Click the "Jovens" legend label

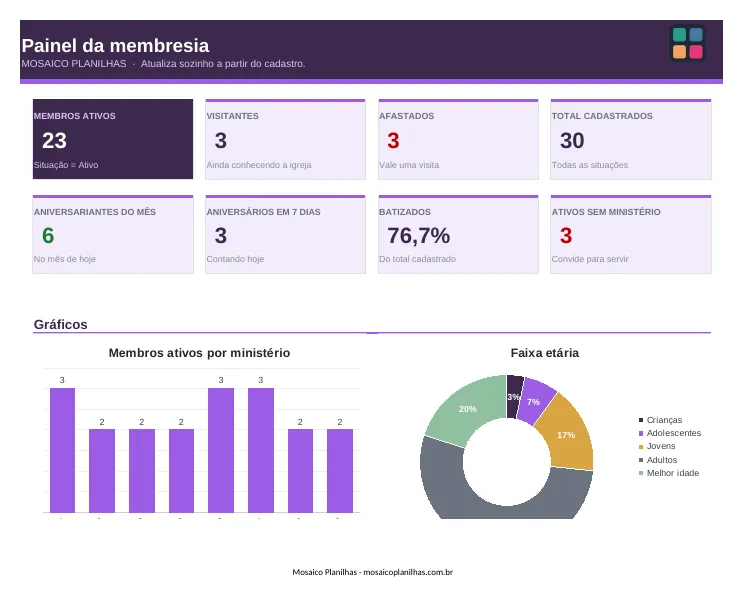pyautogui.click(x=661, y=447)
